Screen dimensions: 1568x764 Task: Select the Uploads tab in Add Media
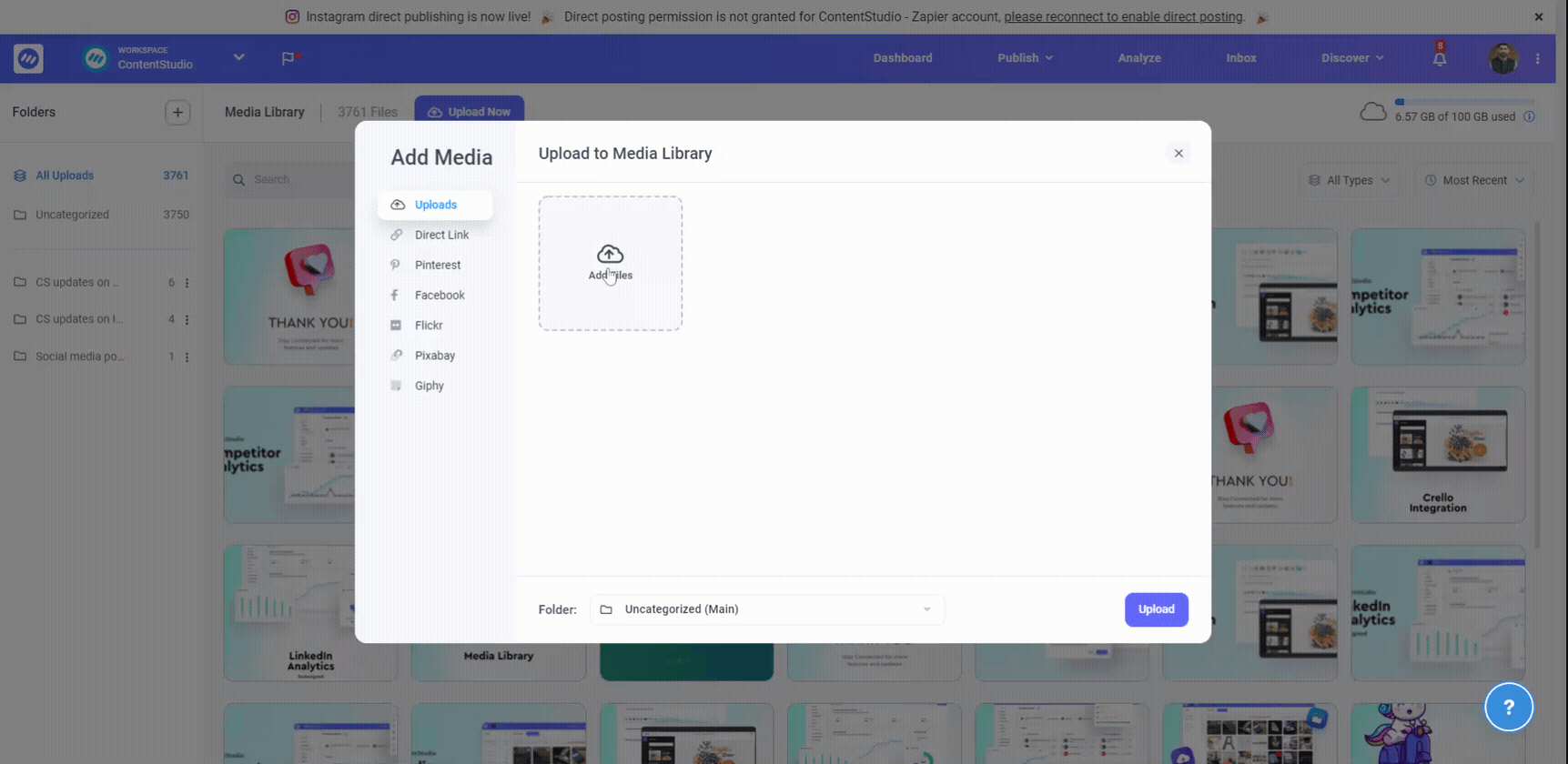[x=435, y=205]
